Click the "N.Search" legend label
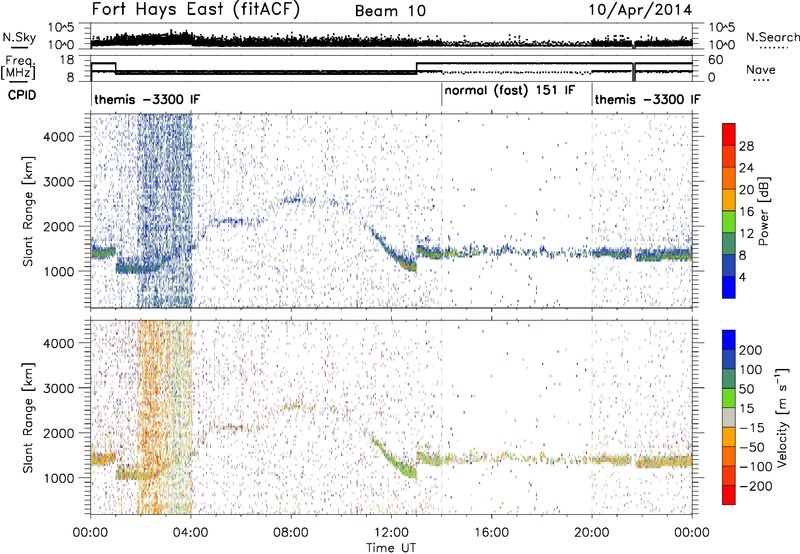The image size is (800, 554). (772, 37)
